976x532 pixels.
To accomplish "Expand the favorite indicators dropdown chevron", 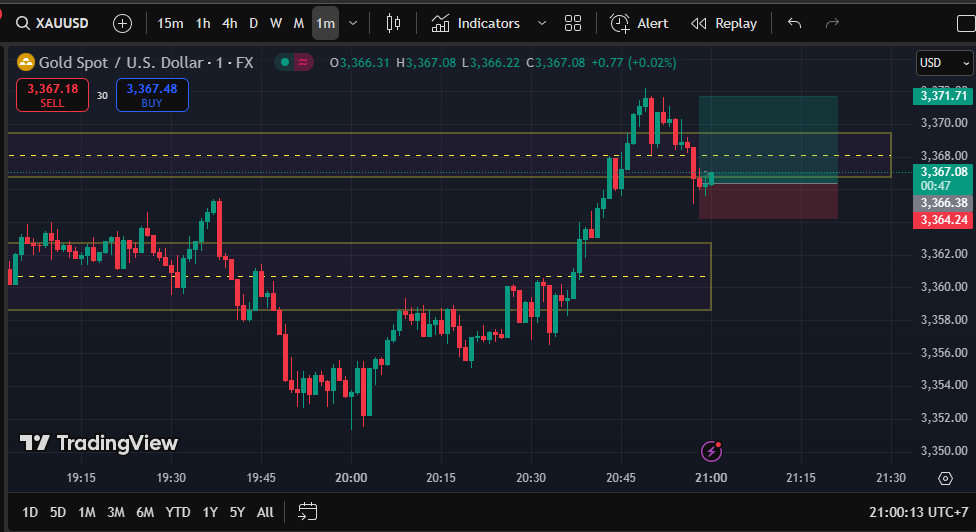I will coord(542,24).
